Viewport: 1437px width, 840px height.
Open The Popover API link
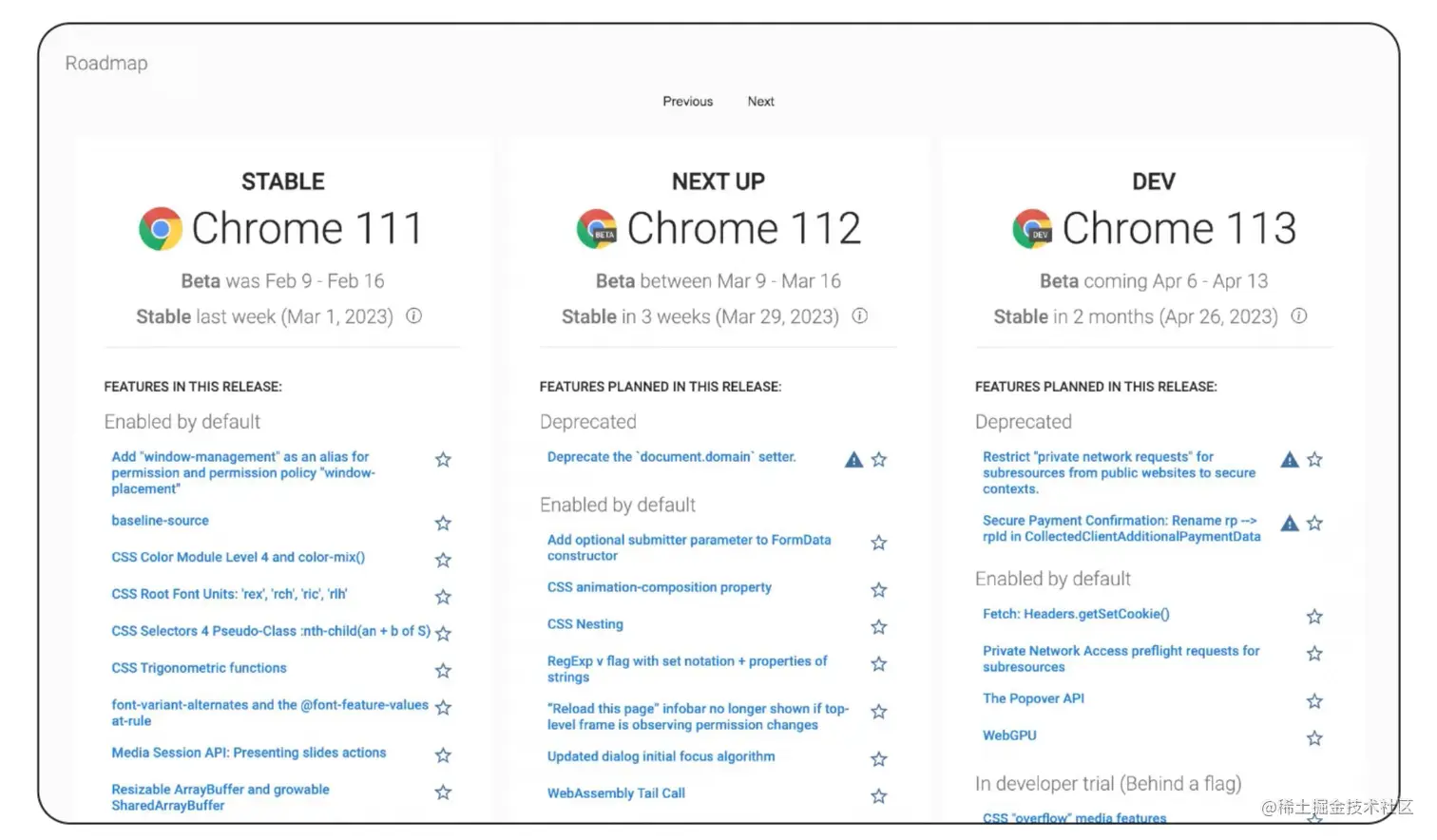(1033, 698)
